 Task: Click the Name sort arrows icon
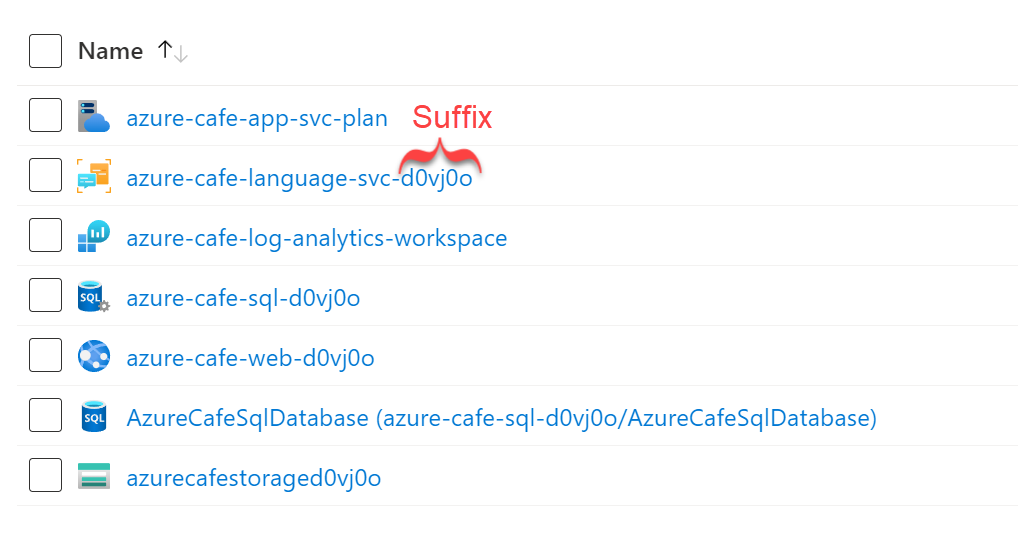(173, 52)
